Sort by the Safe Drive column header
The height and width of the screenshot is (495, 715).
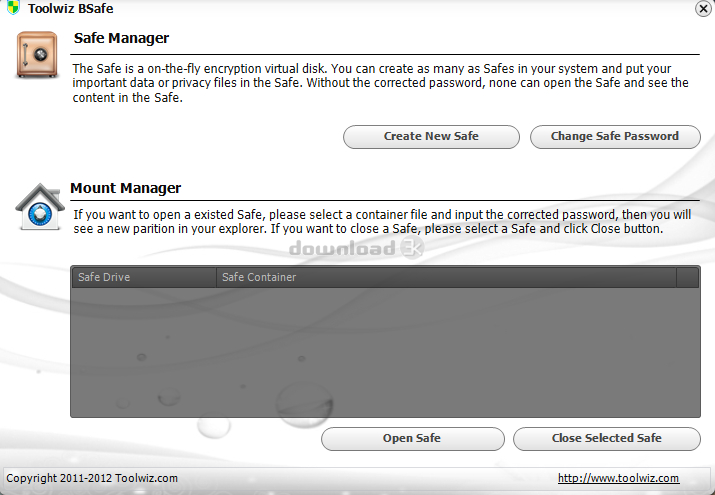(144, 277)
